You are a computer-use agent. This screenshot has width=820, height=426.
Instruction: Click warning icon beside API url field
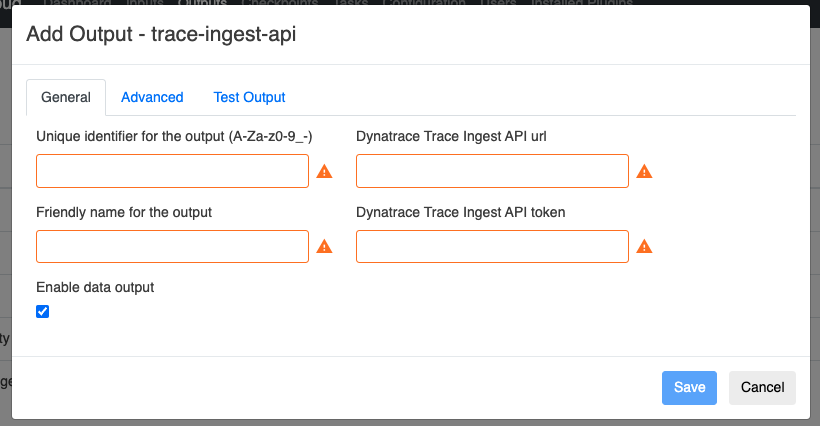coord(644,172)
